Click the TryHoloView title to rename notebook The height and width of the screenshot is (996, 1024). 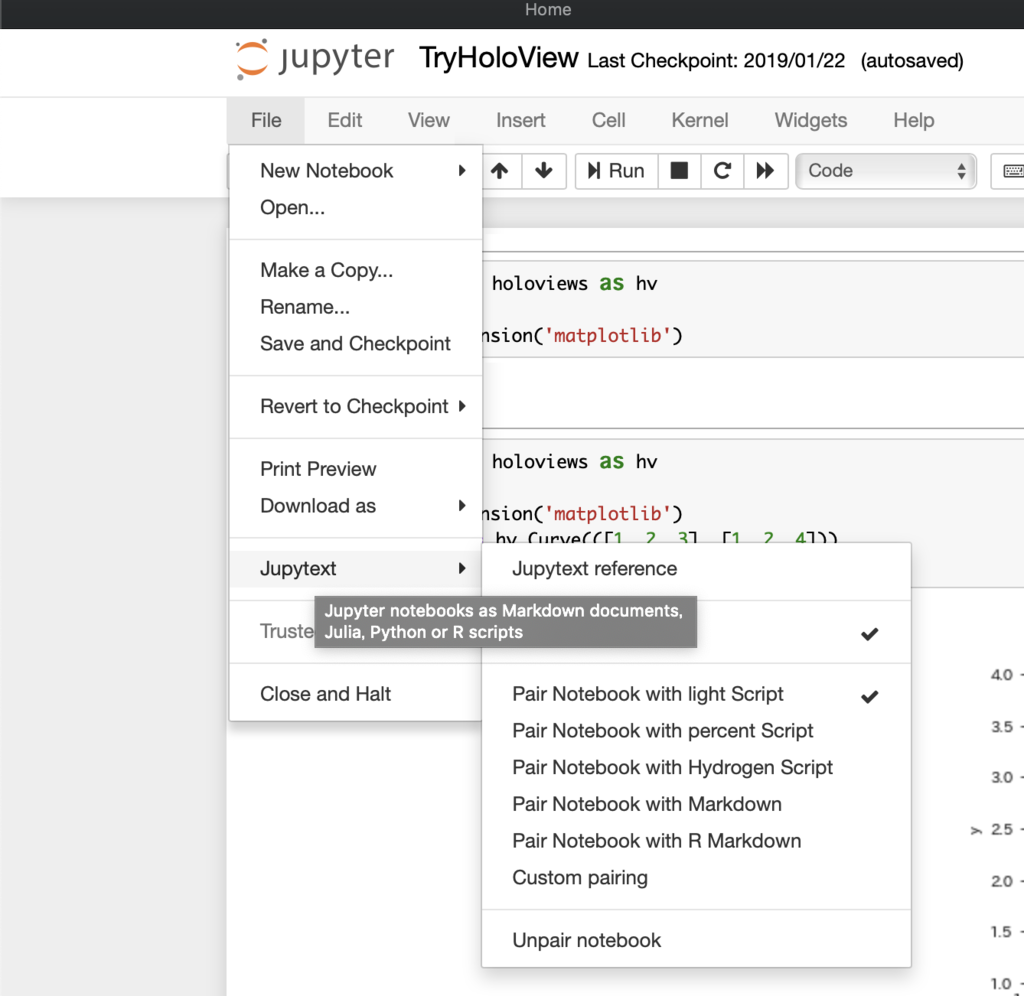[498, 58]
